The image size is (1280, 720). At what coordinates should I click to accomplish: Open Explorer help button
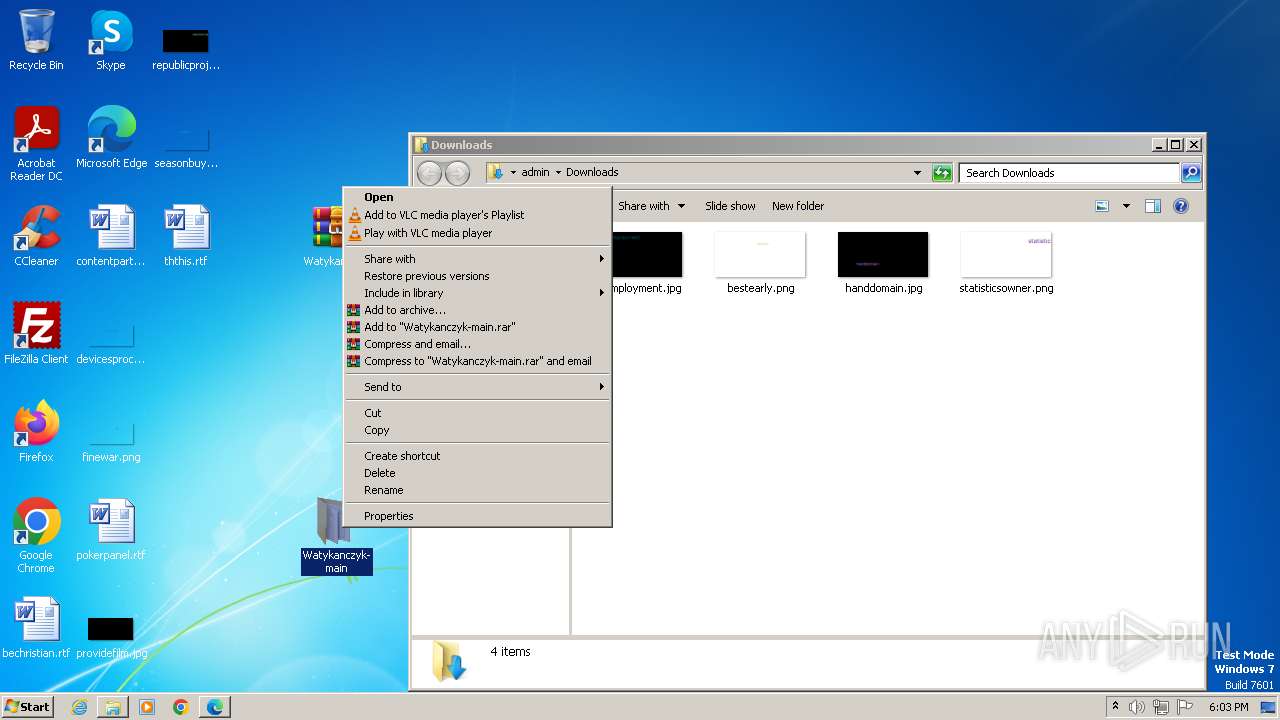click(1181, 206)
